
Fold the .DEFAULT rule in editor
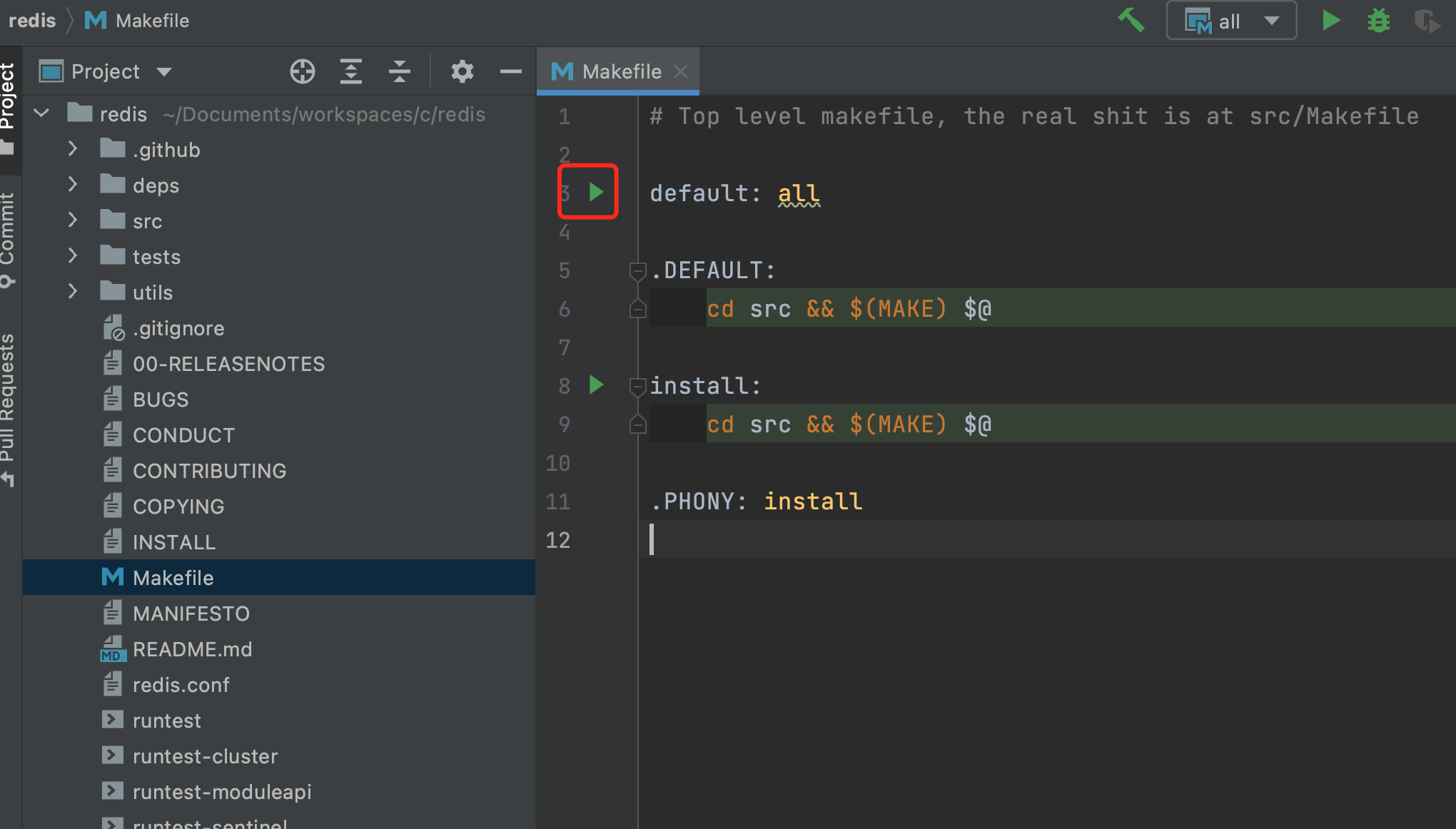[x=637, y=270]
